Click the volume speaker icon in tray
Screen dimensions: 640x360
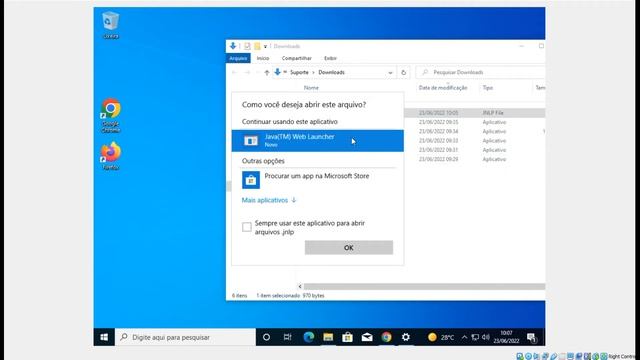point(486,337)
